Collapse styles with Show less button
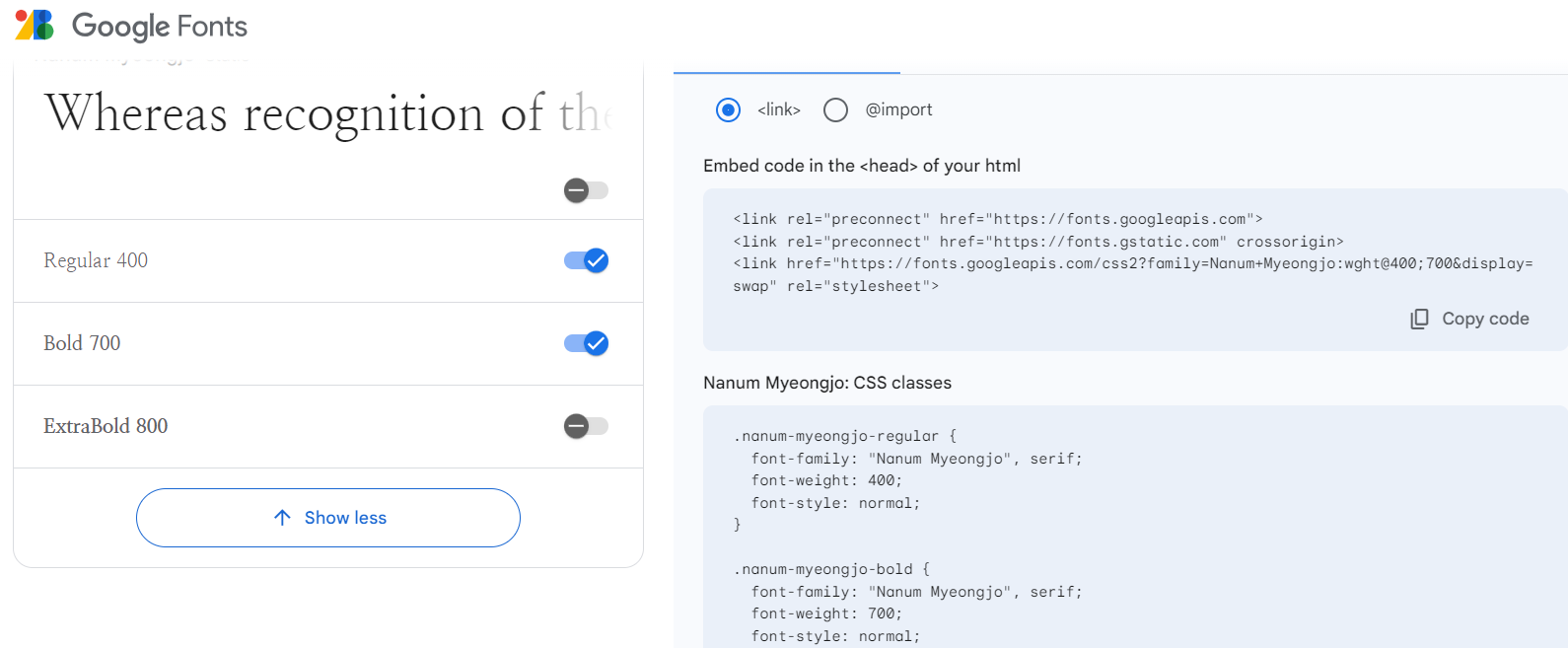This screenshot has height=648, width=1568. (x=328, y=518)
